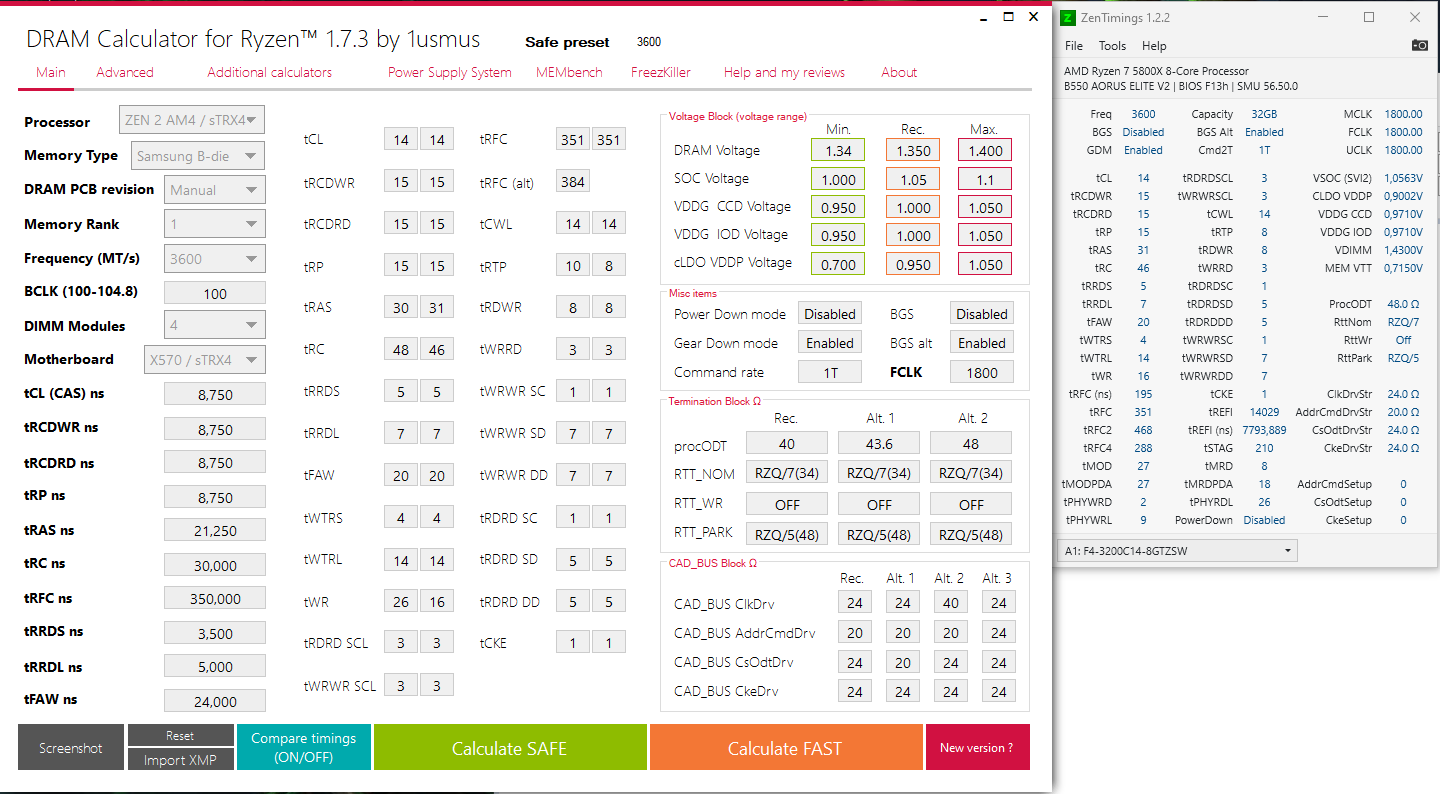The width and height of the screenshot is (1440, 794).
Task: Click the ZenTimings camera screenshot icon
Action: point(1419,46)
